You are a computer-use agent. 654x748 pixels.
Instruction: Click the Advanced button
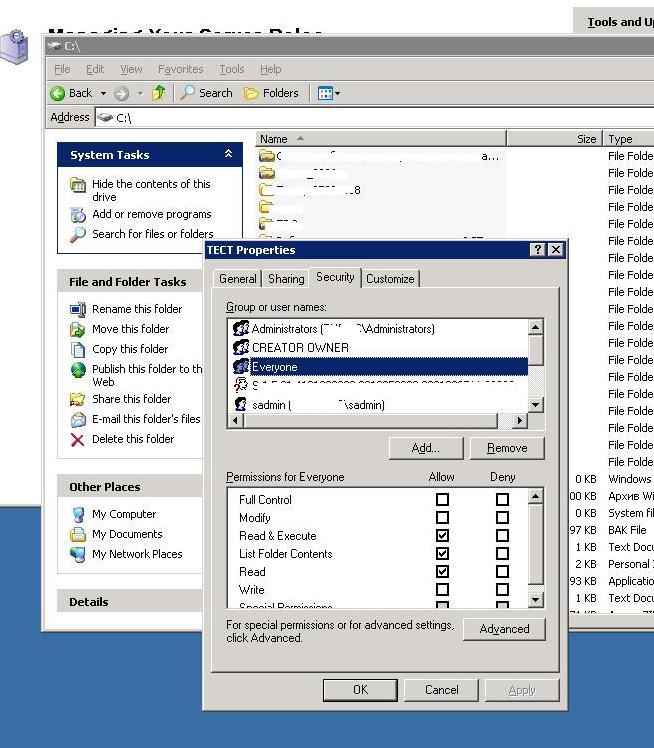click(x=504, y=629)
